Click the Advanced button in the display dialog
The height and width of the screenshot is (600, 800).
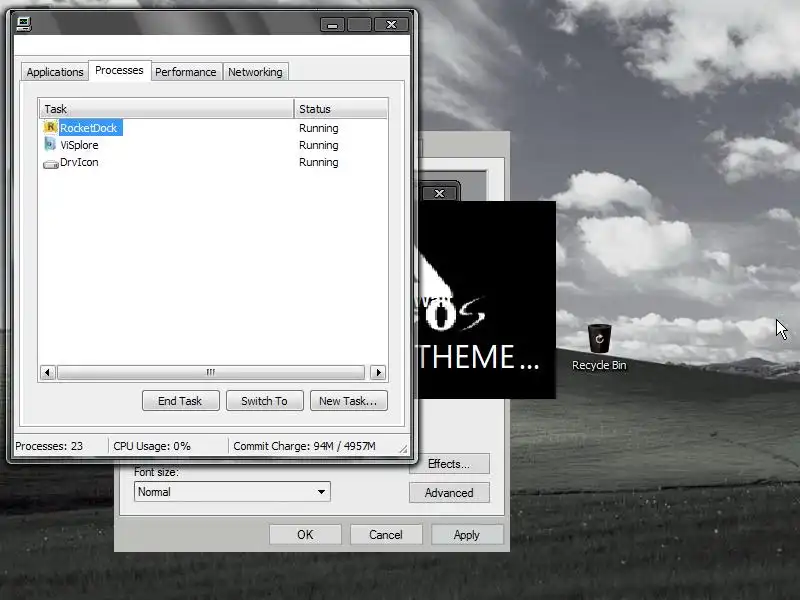tap(449, 493)
